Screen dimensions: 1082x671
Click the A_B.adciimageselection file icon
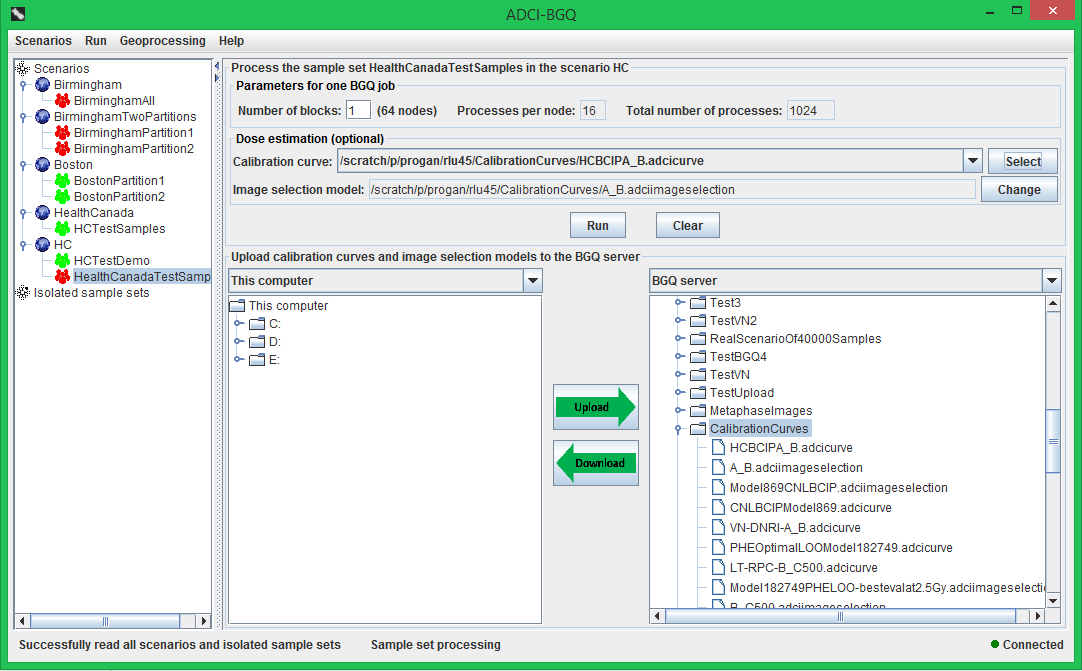click(x=718, y=468)
